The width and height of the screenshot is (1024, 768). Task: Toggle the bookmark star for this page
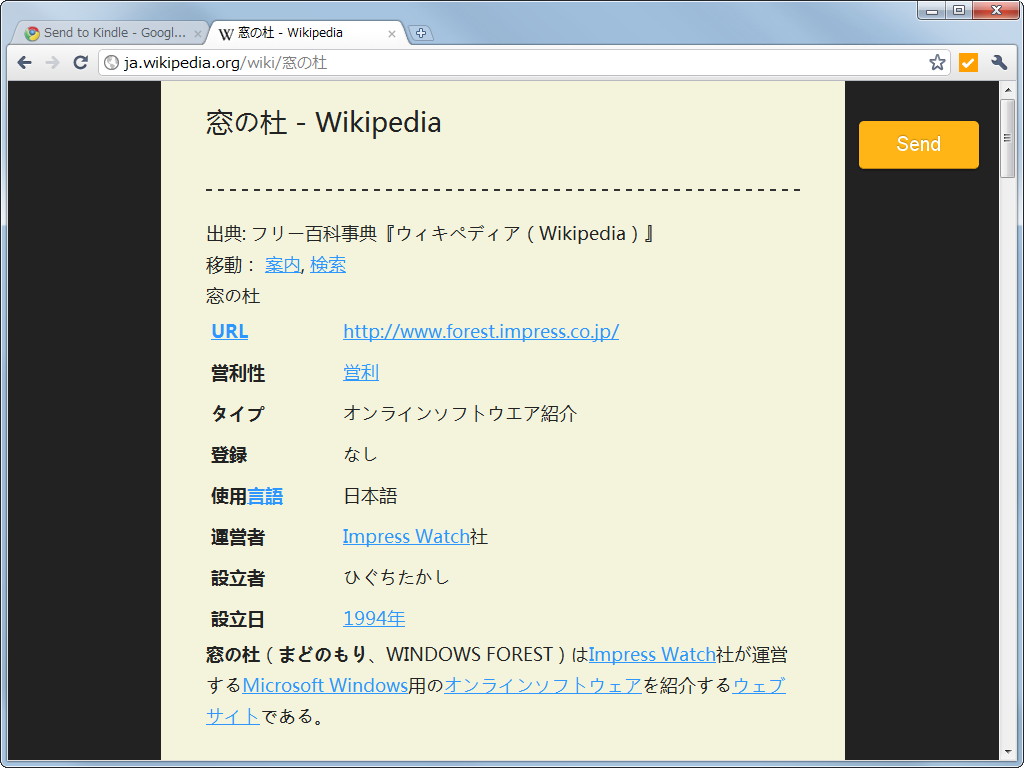click(x=937, y=62)
